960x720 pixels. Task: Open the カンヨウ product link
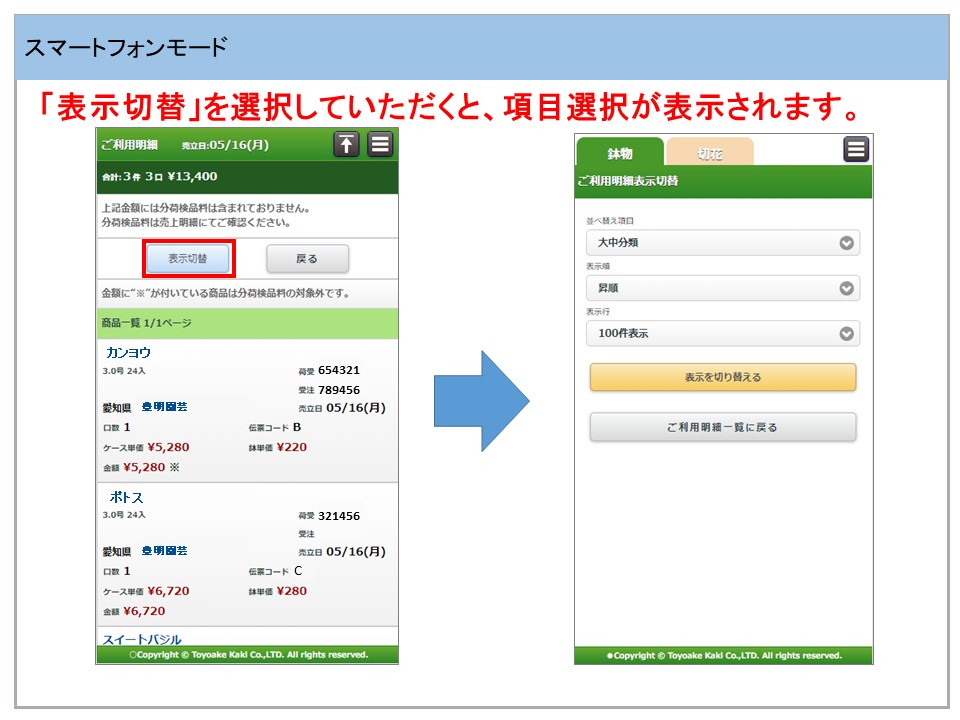[128, 353]
